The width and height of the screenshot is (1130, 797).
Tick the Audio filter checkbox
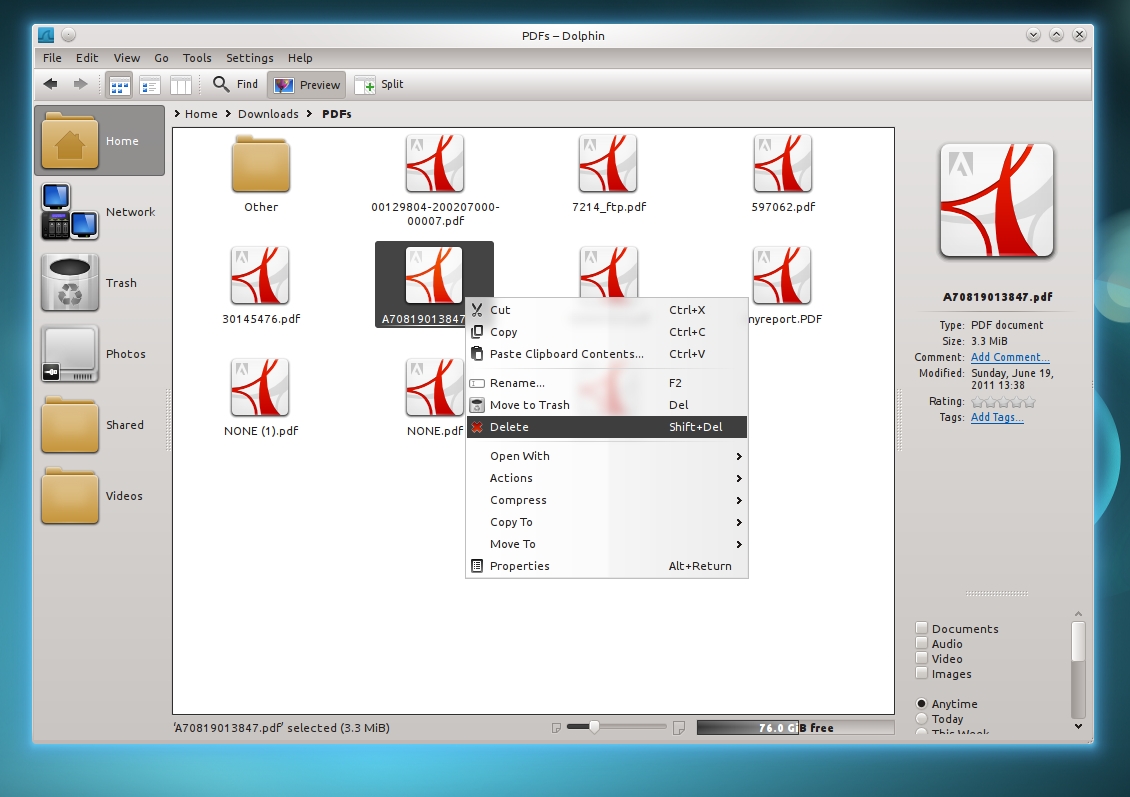[x=921, y=643]
